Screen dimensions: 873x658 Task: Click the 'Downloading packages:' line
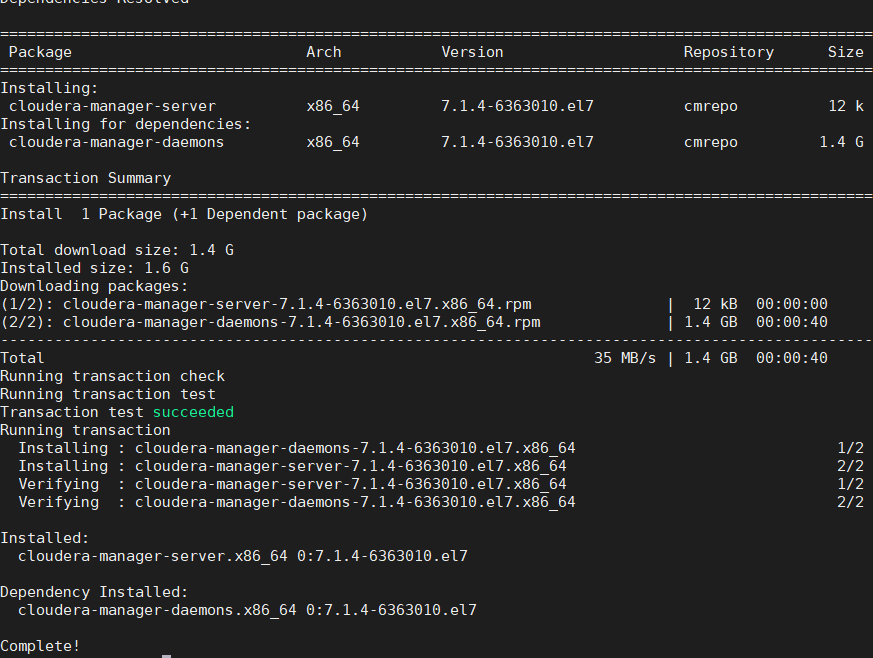point(94,286)
